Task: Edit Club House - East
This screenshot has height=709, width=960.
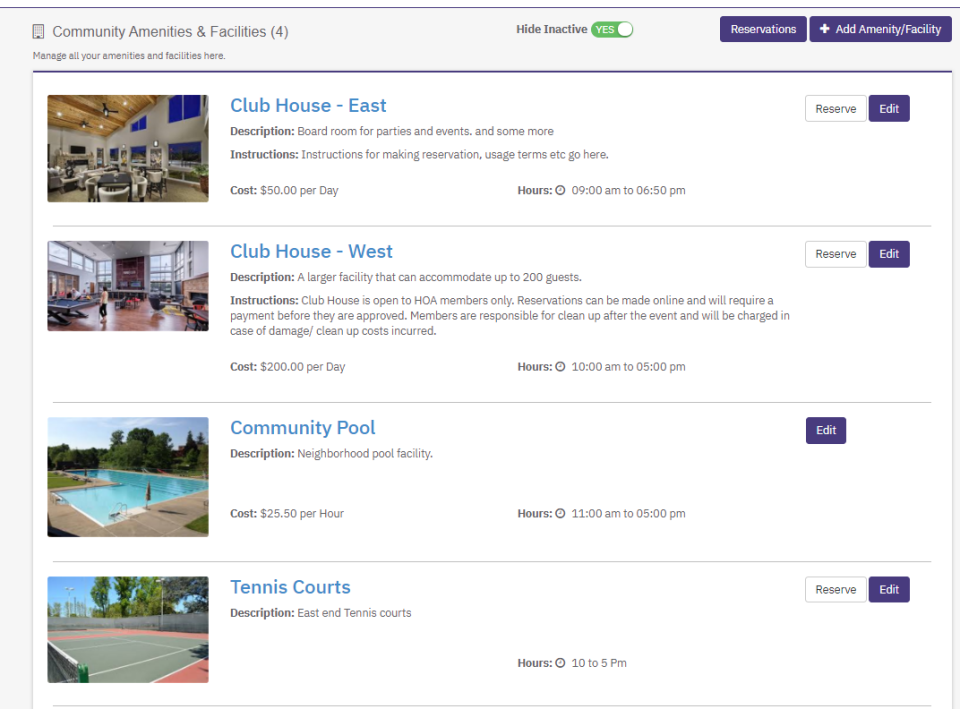Action: pos(888,108)
